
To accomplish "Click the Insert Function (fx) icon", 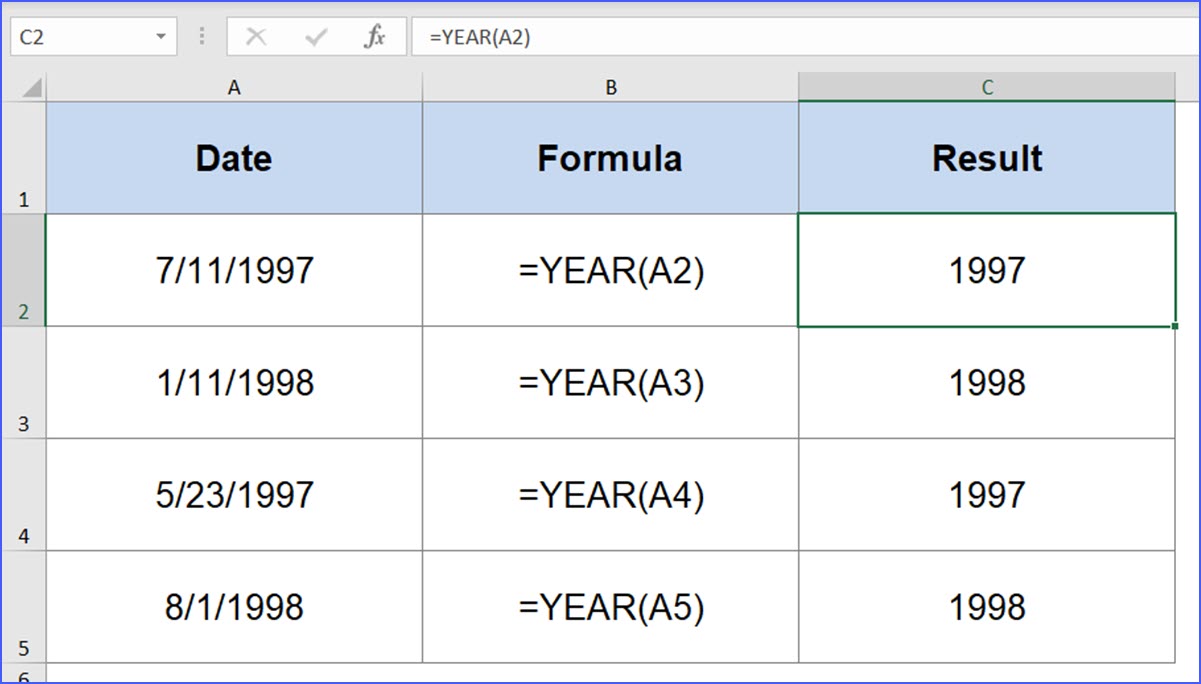I will (374, 35).
